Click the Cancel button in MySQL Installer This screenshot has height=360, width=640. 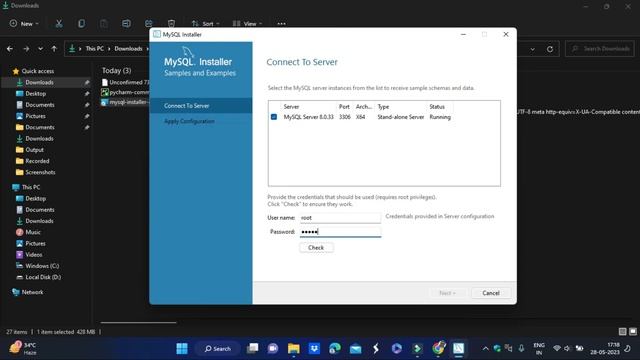tap(491, 293)
